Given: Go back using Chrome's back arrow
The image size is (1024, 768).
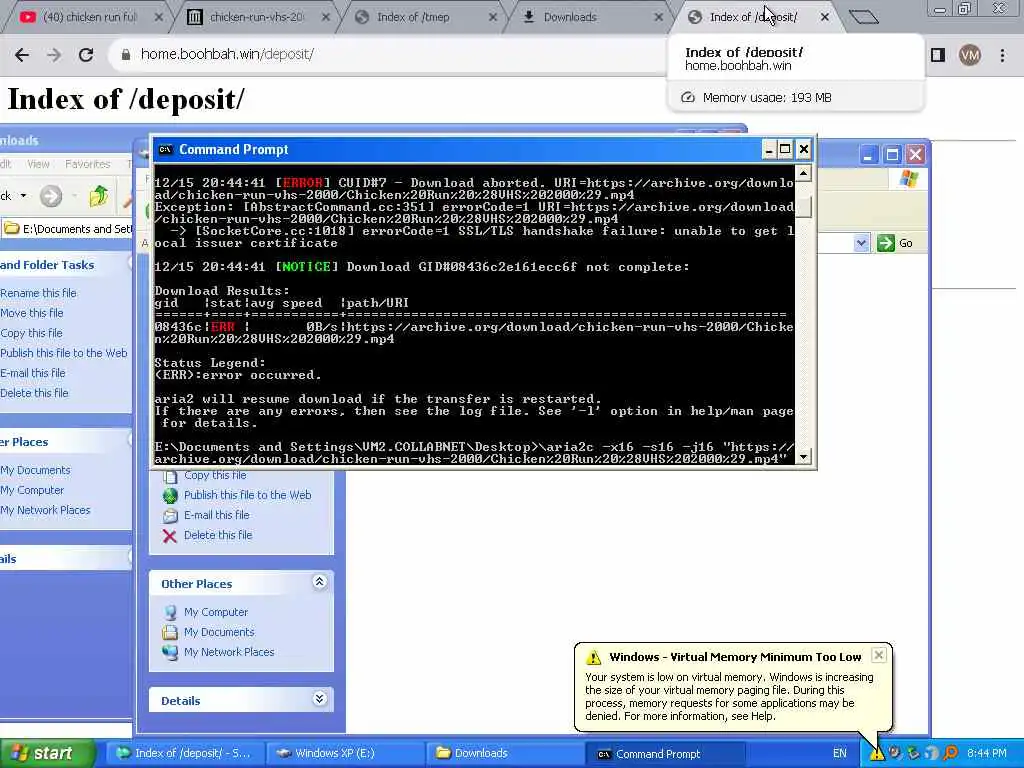Looking at the screenshot, I should click(22, 55).
